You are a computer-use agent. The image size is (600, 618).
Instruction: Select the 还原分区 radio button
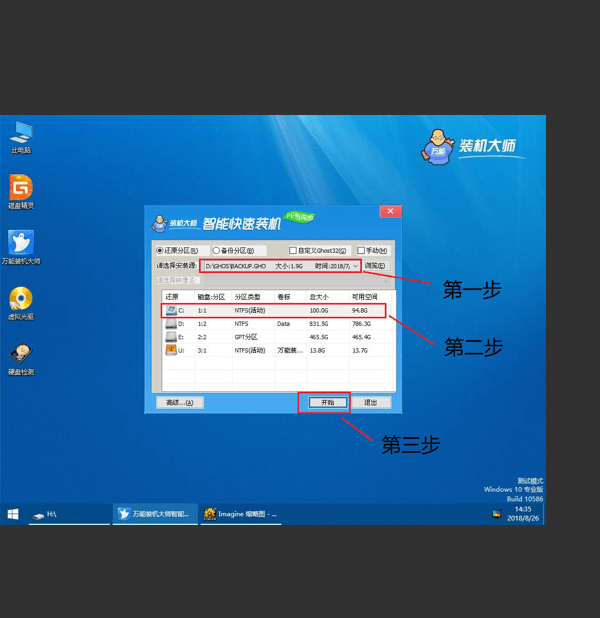(159, 250)
